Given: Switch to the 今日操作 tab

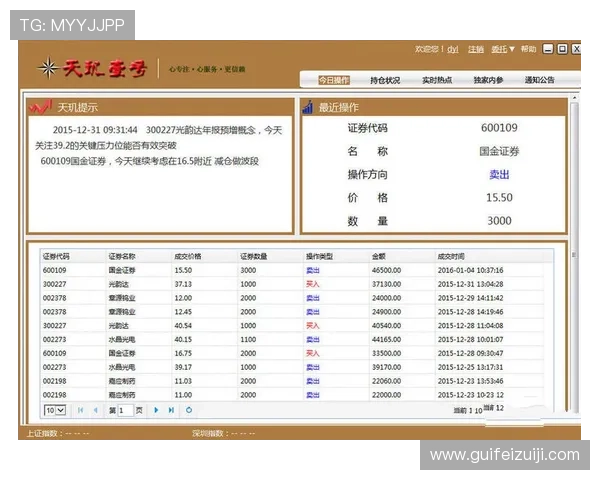Looking at the screenshot, I should click(x=334, y=80).
